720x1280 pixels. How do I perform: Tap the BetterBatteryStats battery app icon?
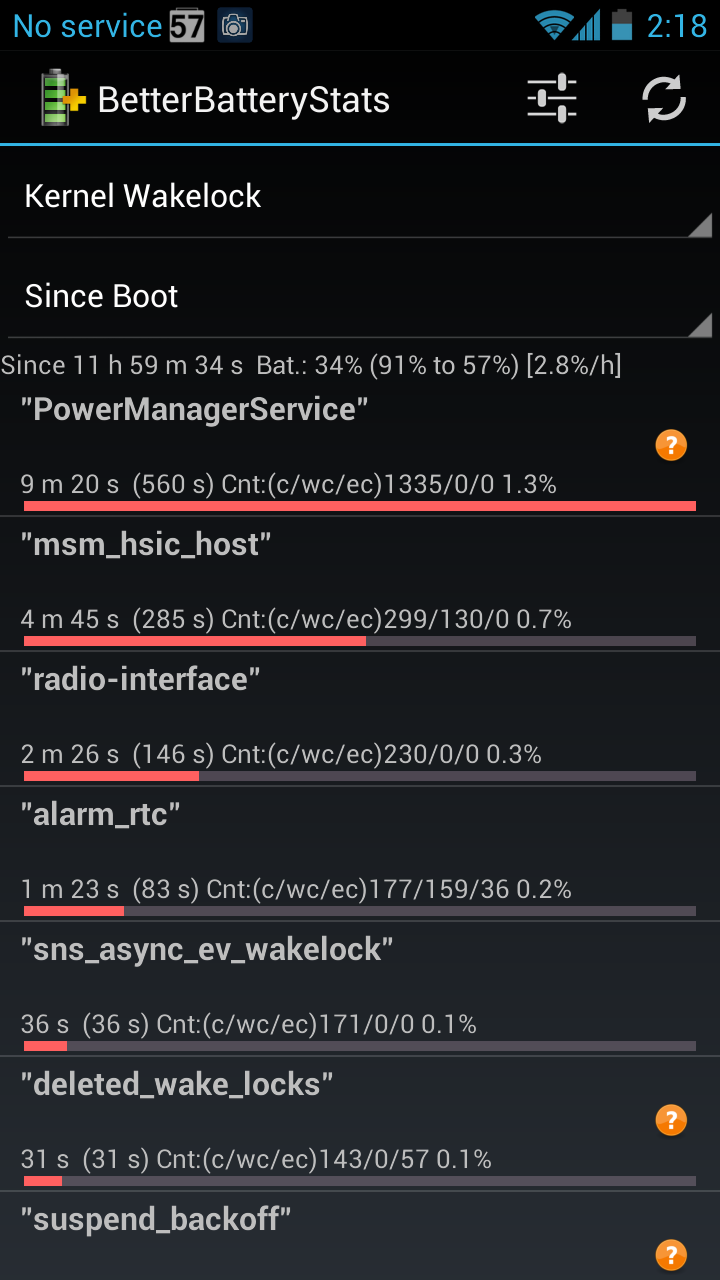tap(62, 99)
